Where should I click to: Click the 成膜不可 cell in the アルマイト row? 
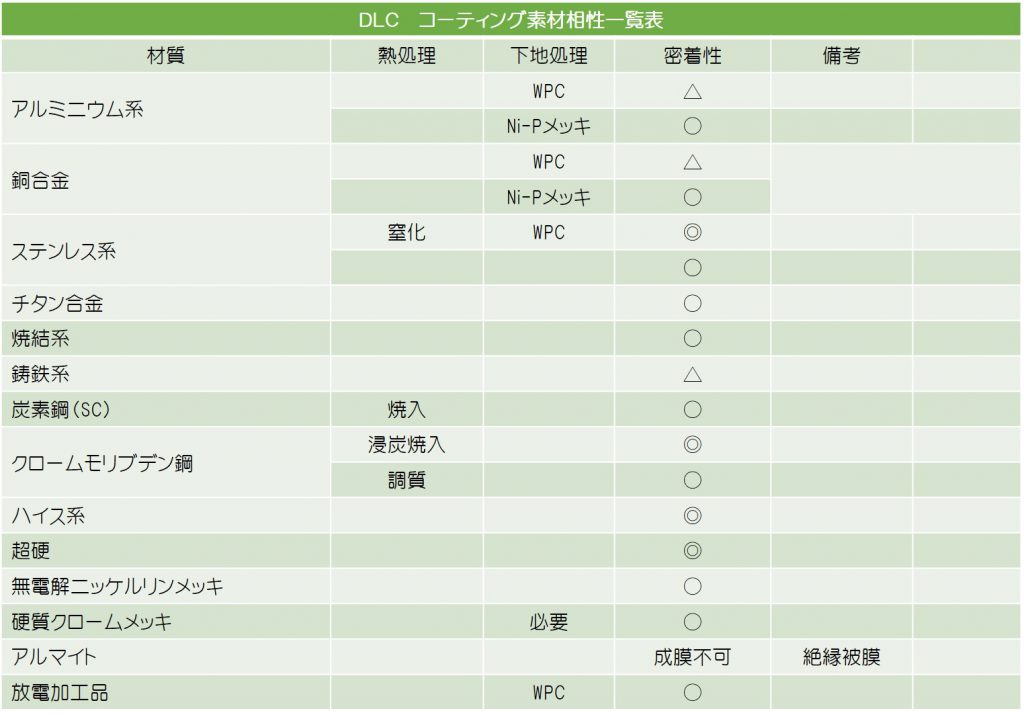(692, 657)
